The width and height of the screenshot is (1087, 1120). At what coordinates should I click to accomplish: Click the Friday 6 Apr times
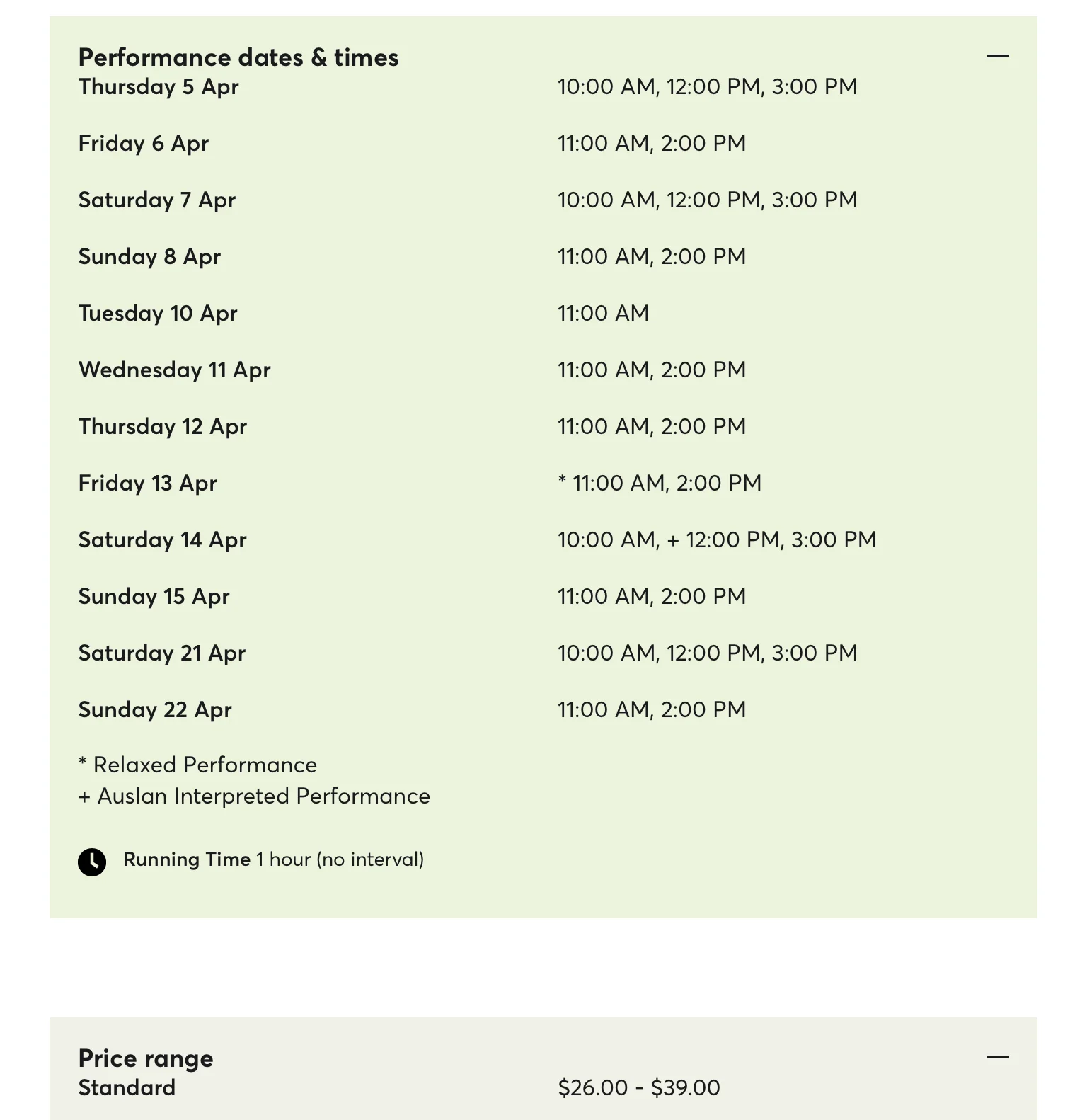coord(652,143)
